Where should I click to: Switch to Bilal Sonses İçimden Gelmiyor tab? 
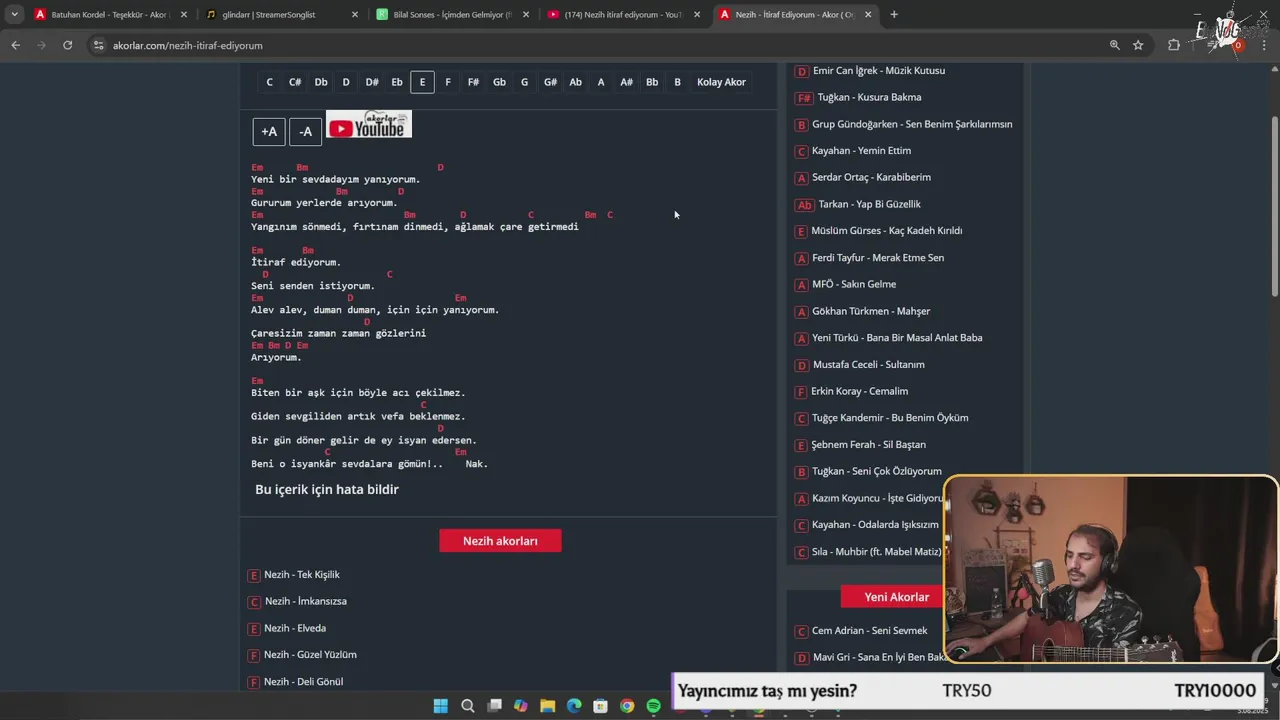coord(452,15)
